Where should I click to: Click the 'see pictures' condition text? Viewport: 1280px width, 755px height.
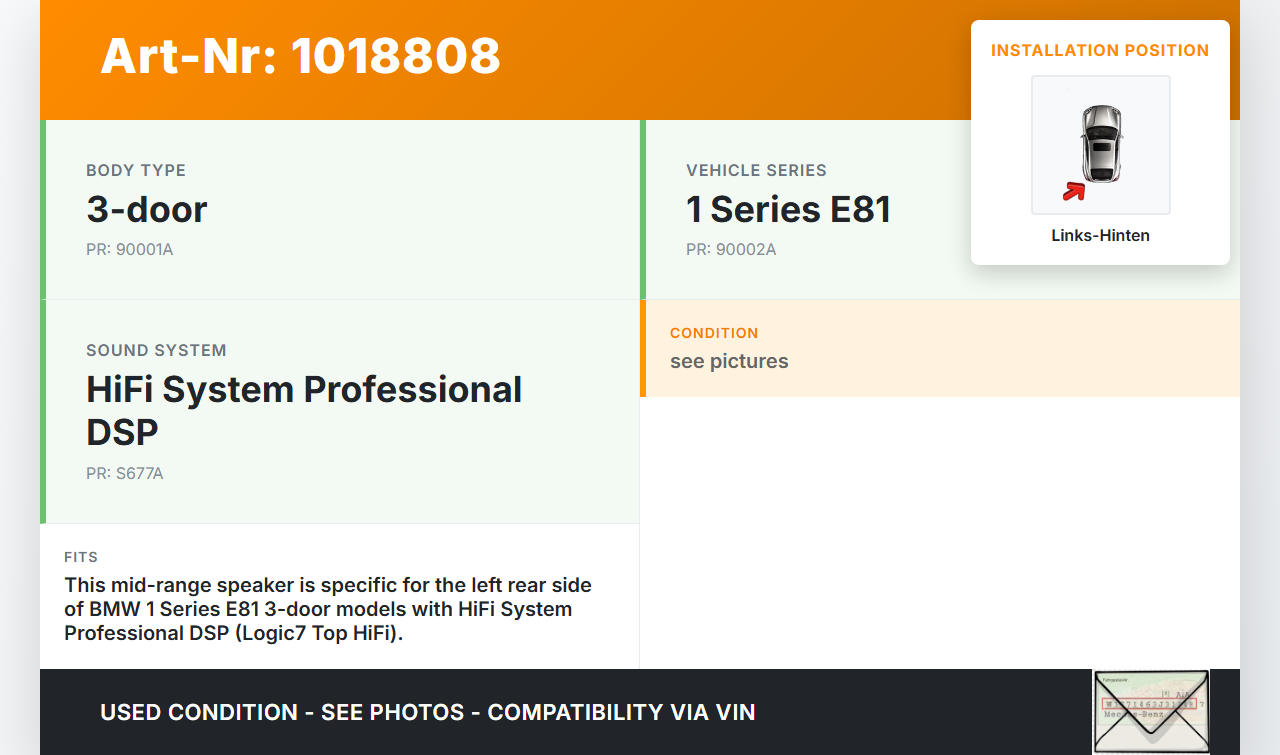729,361
